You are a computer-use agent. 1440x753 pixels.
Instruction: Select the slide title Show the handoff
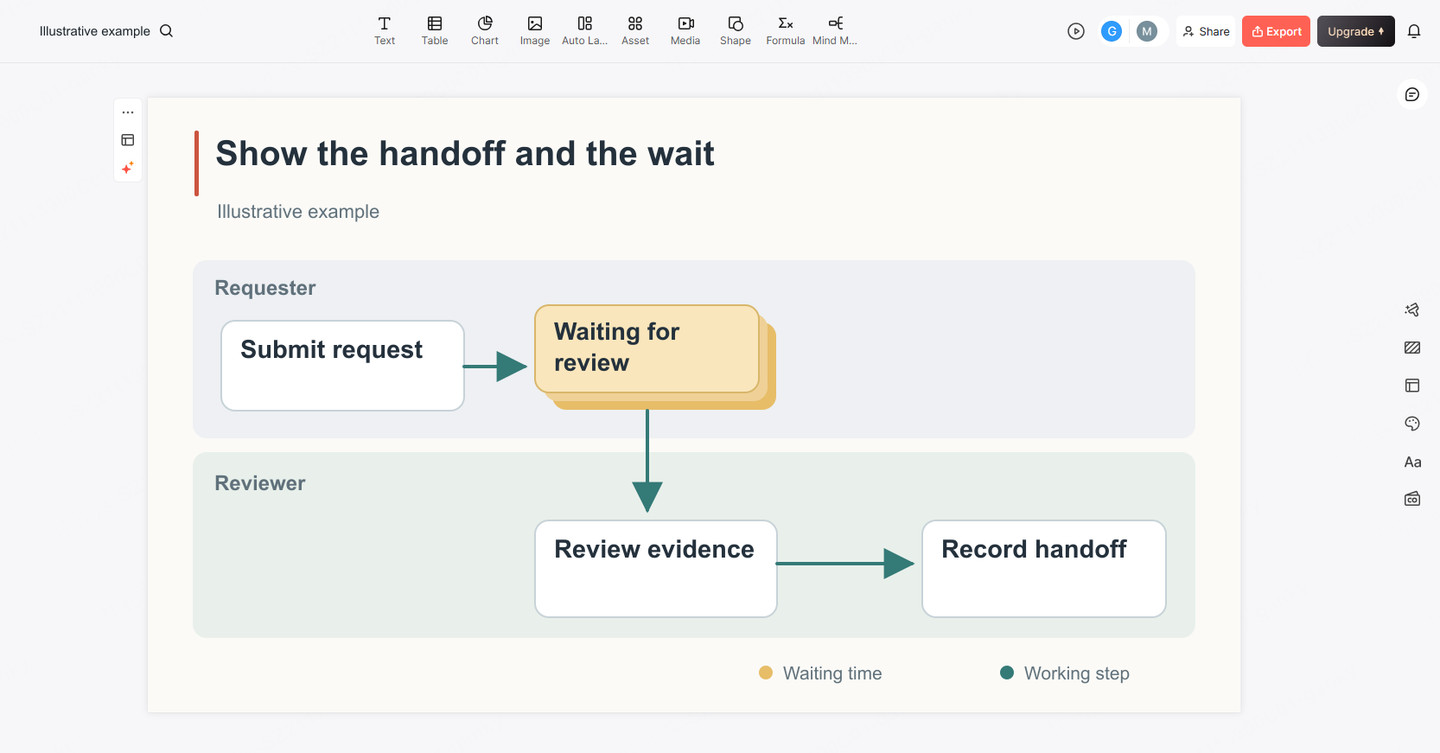pos(465,154)
